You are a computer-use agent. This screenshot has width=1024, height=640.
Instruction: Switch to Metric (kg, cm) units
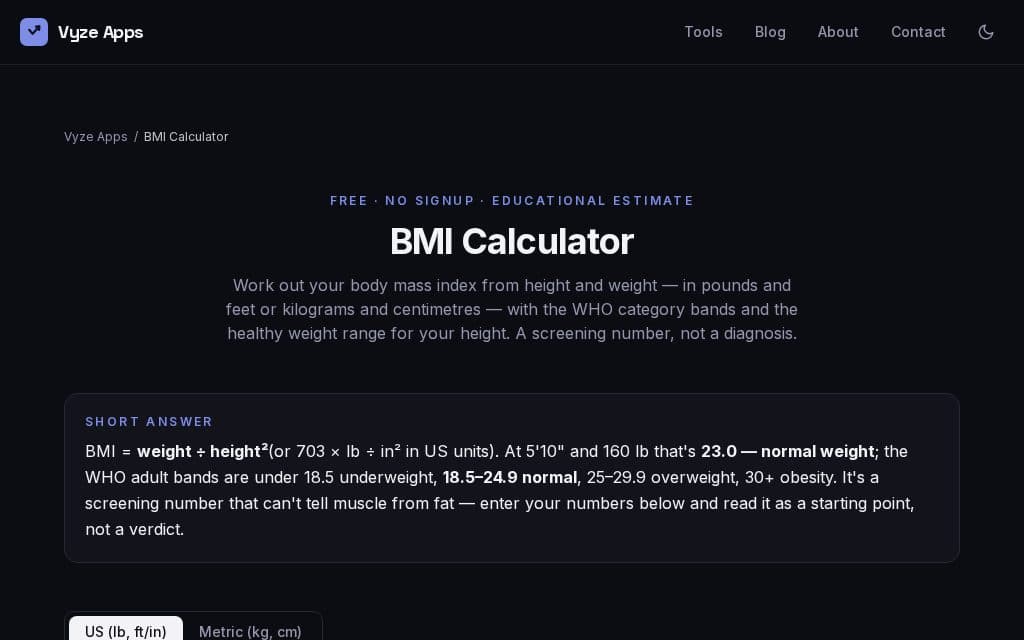tap(250, 631)
